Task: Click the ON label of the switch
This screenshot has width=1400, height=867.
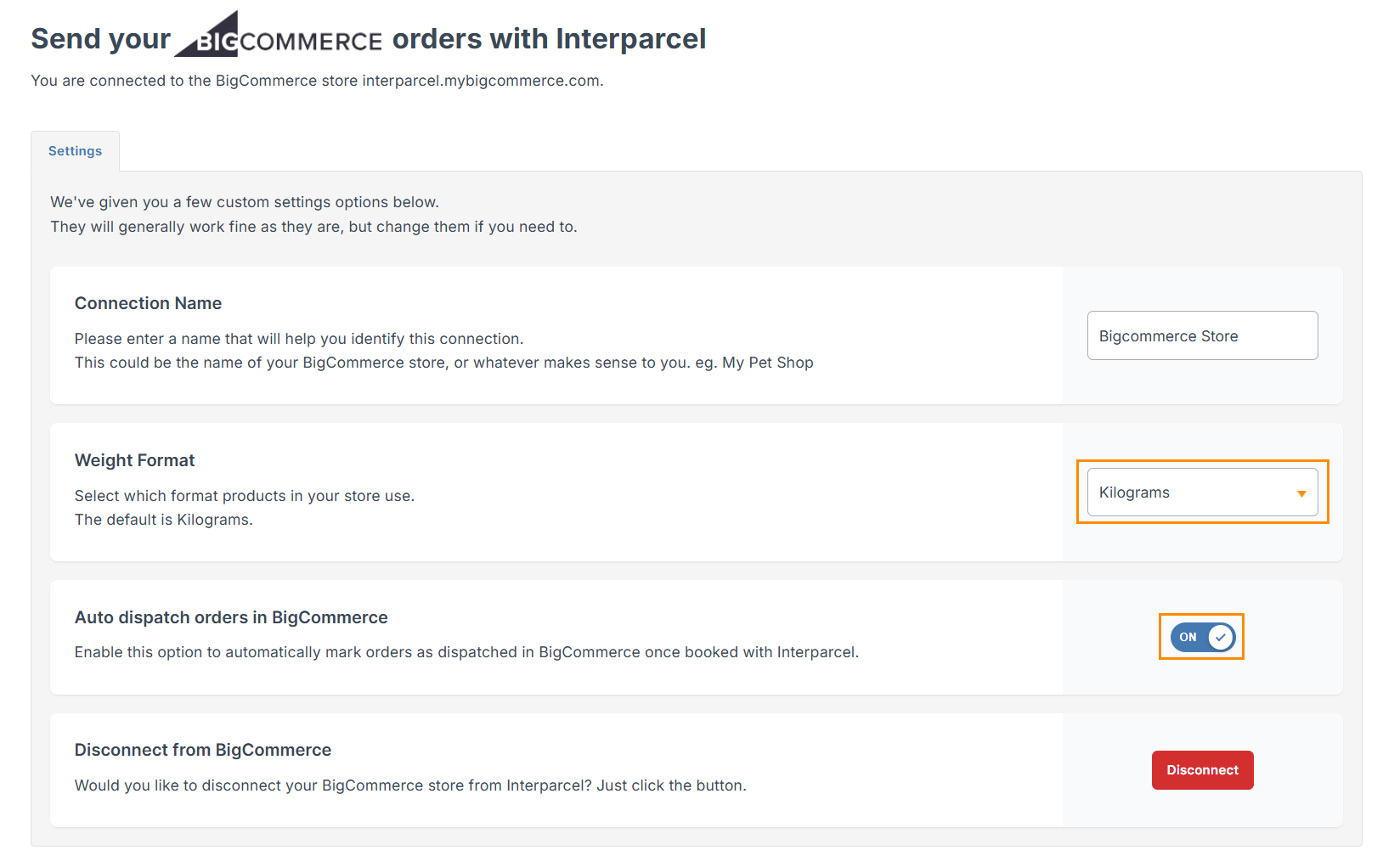Action: click(x=1188, y=637)
